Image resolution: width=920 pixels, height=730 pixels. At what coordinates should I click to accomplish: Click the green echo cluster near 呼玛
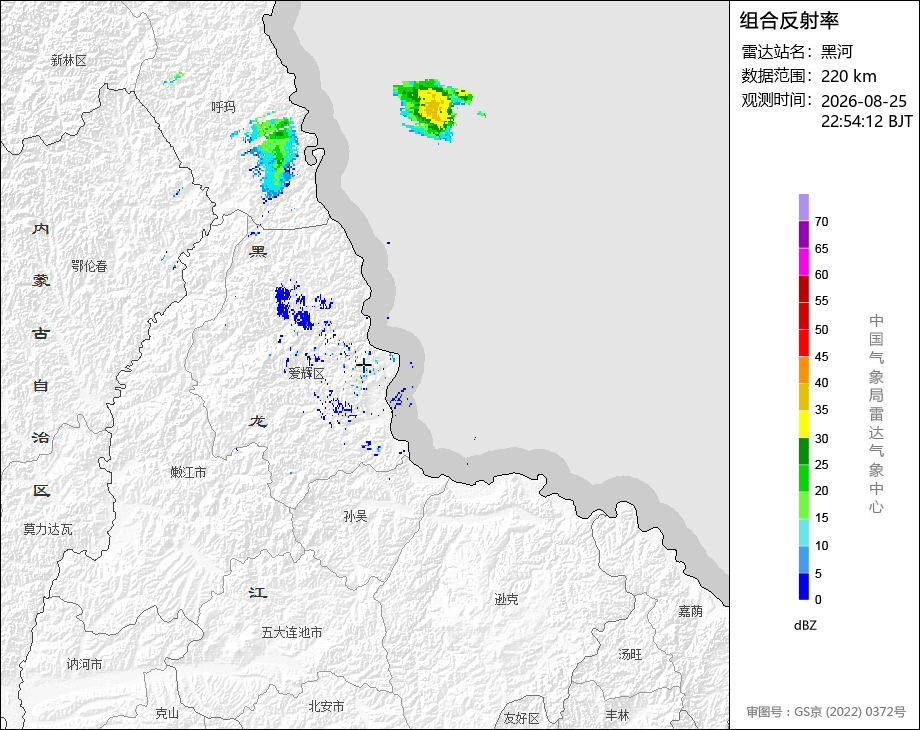point(272,154)
